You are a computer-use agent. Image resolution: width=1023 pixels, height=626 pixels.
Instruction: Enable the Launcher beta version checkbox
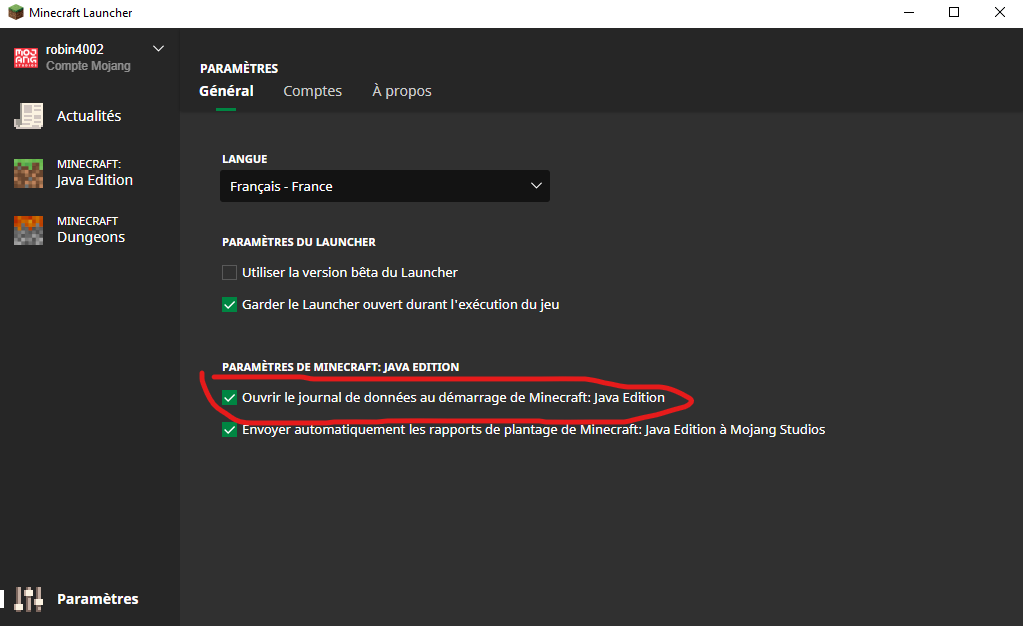point(230,272)
